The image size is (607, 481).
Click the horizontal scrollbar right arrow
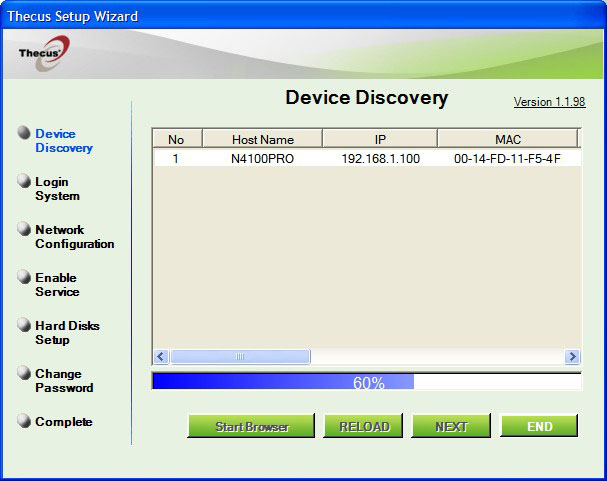(572, 356)
